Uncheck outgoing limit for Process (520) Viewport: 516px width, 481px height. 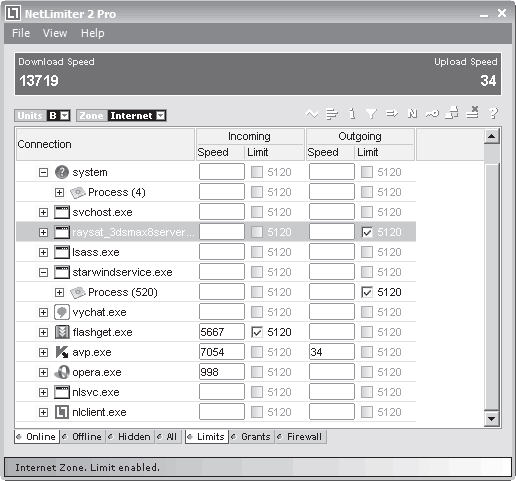[x=367, y=292]
